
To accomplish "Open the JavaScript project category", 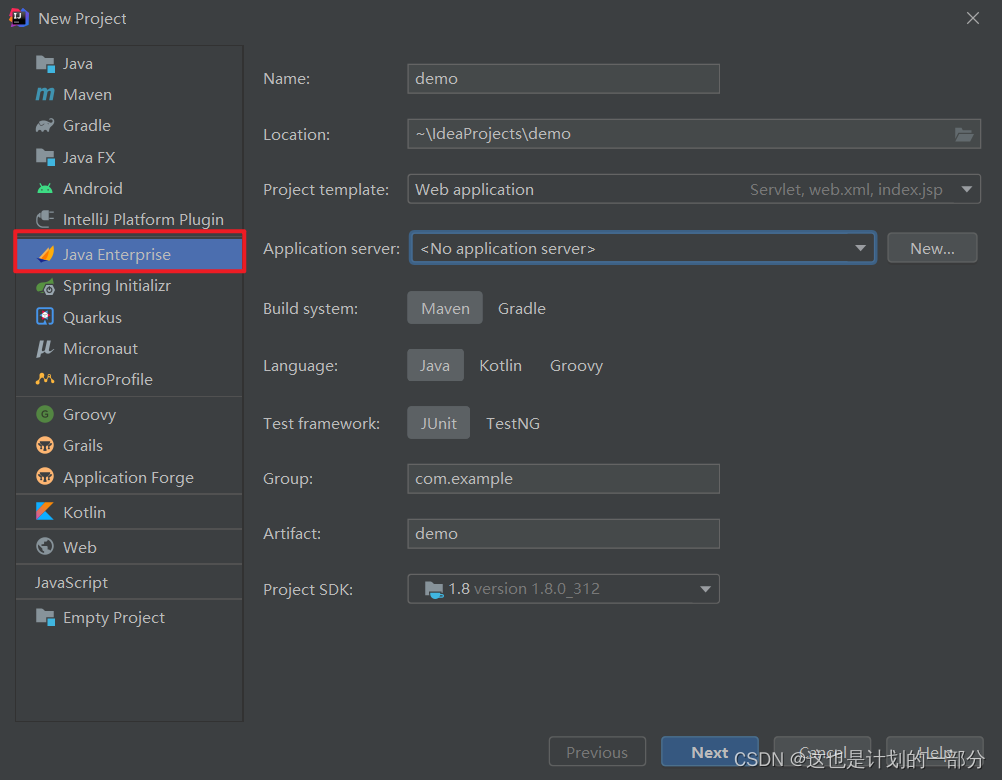I will [129, 582].
